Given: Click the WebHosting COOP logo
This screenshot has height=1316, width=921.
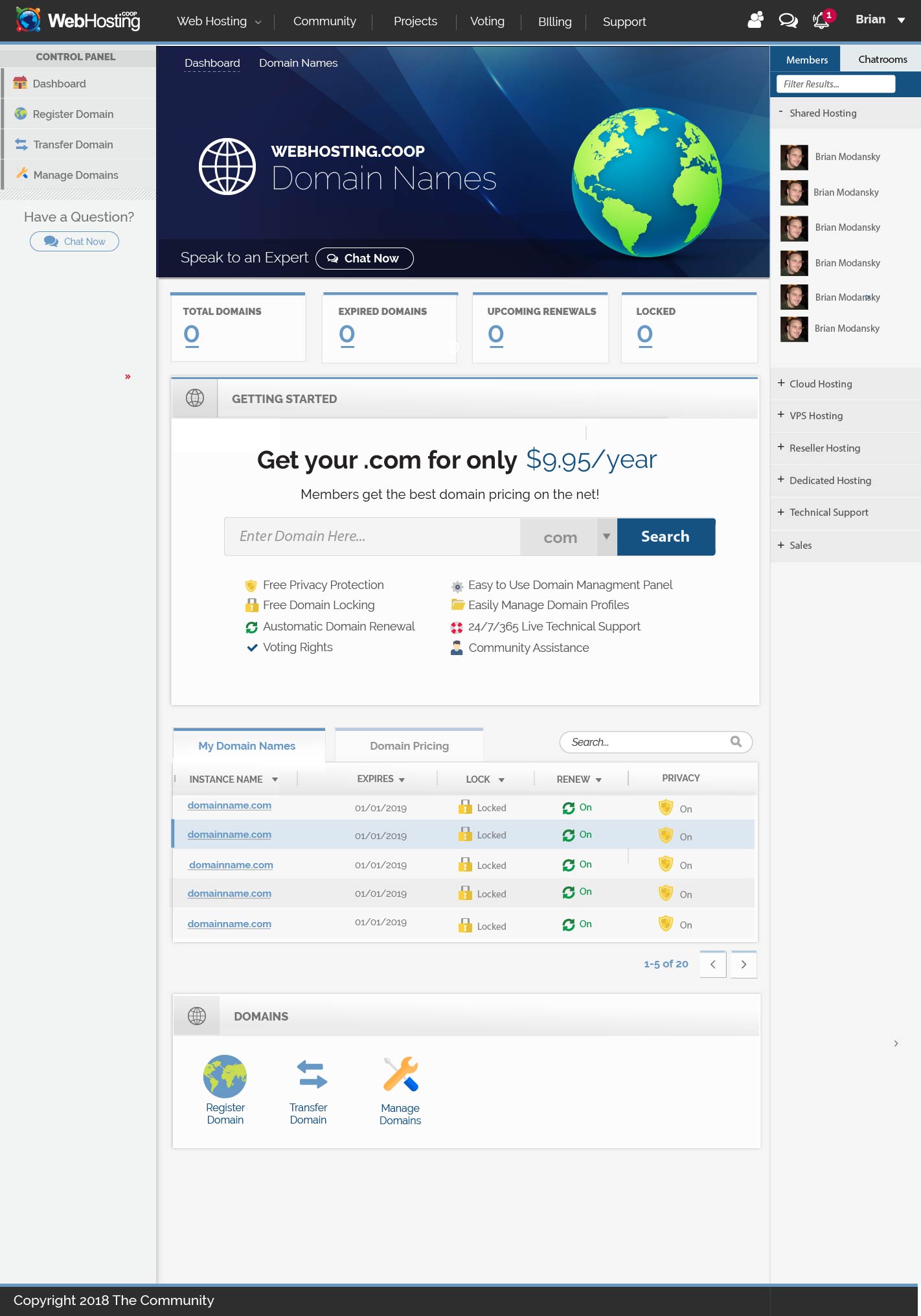Looking at the screenshot, I should tap(78, 20).
